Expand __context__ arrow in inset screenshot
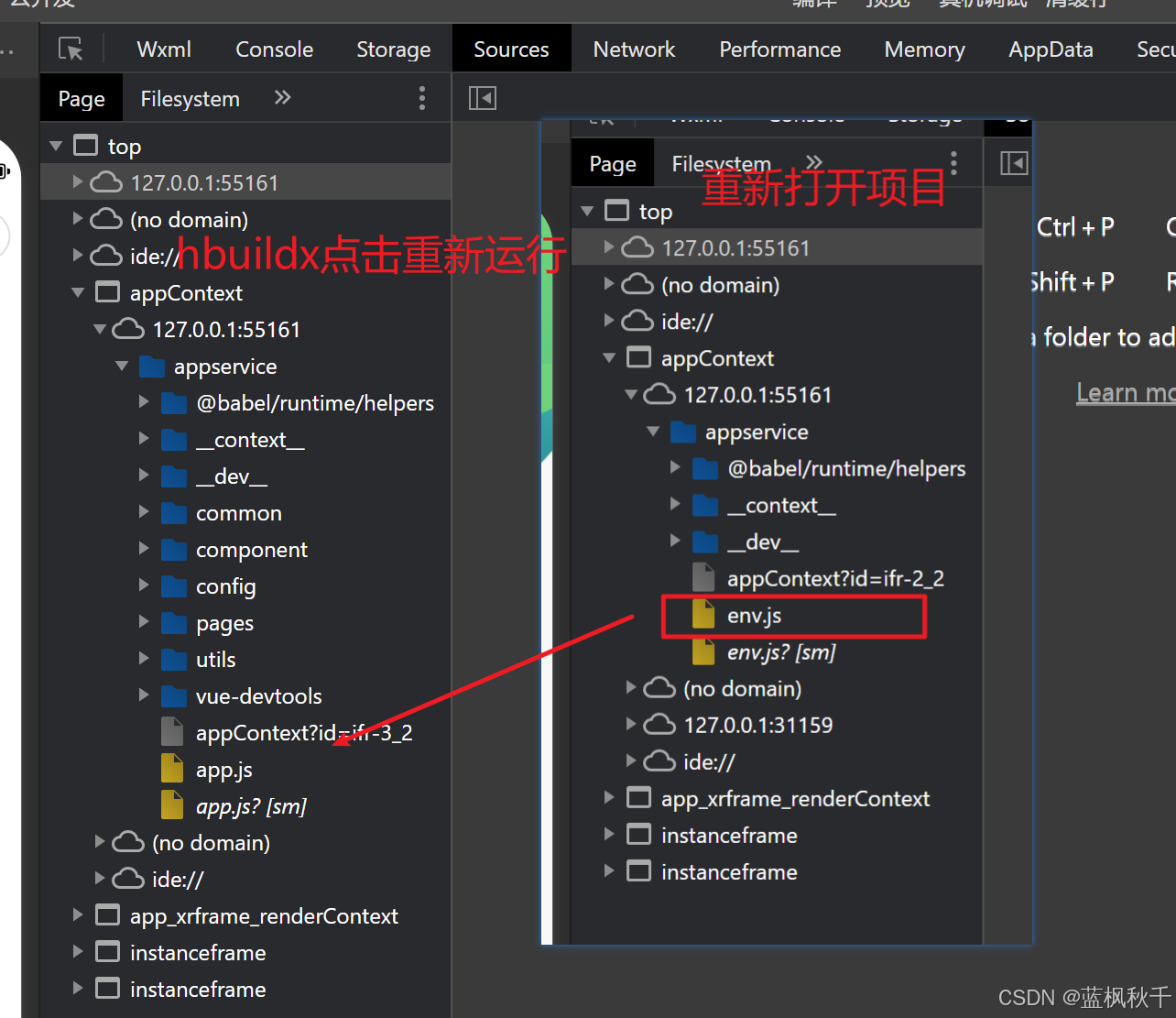 coord(675,503)
